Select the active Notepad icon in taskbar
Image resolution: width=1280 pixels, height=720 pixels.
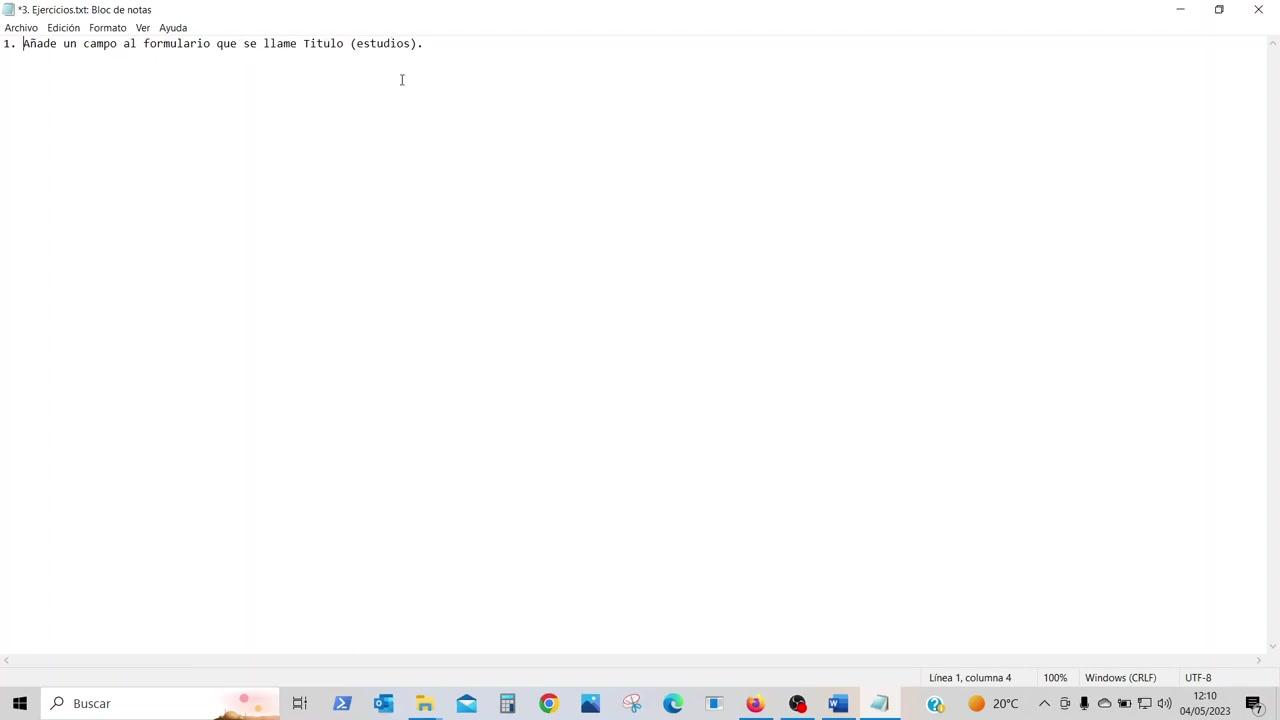click(x=880, y=704)
